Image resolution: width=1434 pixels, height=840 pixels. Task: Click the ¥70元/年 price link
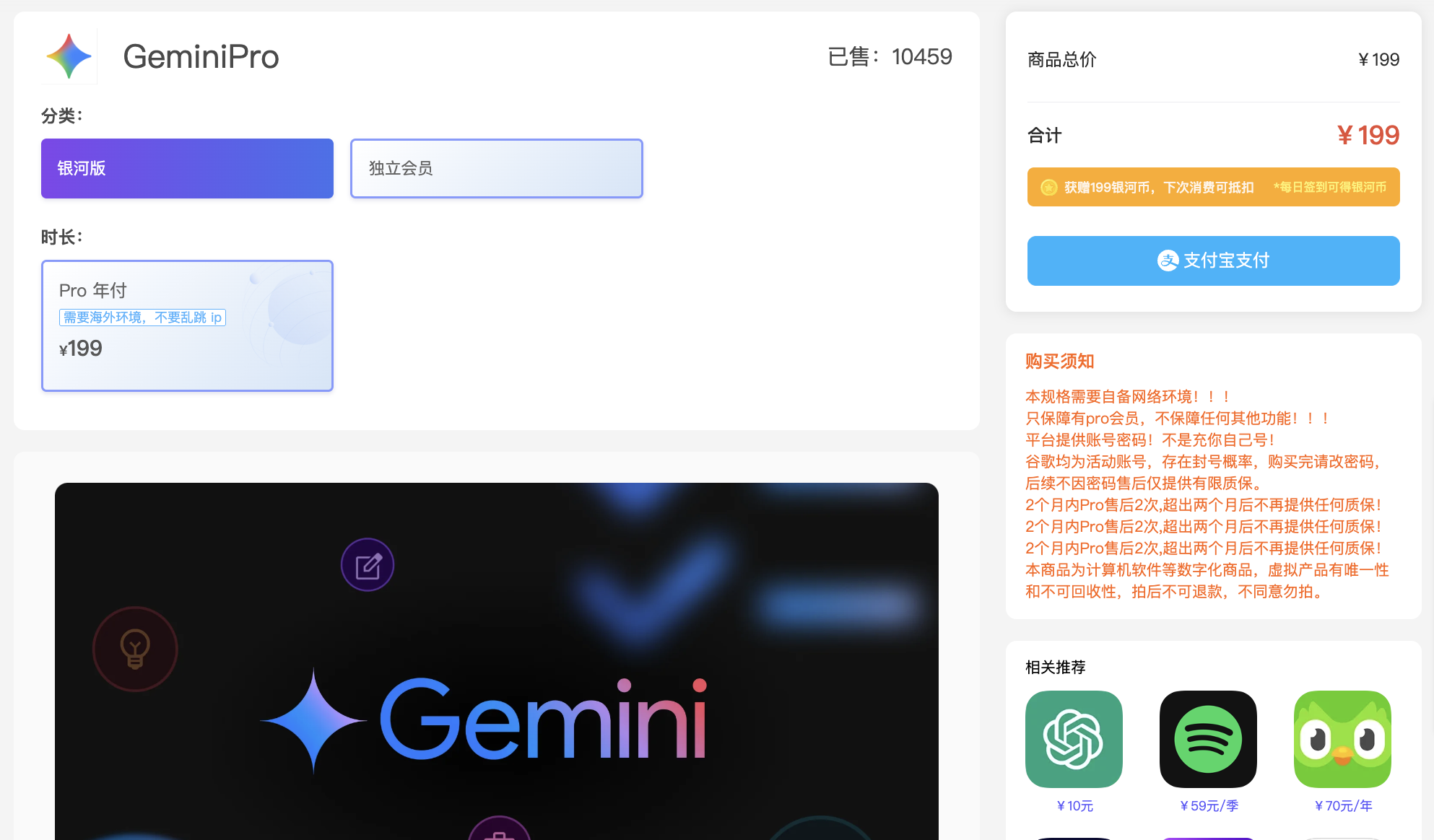[1343, 806]
